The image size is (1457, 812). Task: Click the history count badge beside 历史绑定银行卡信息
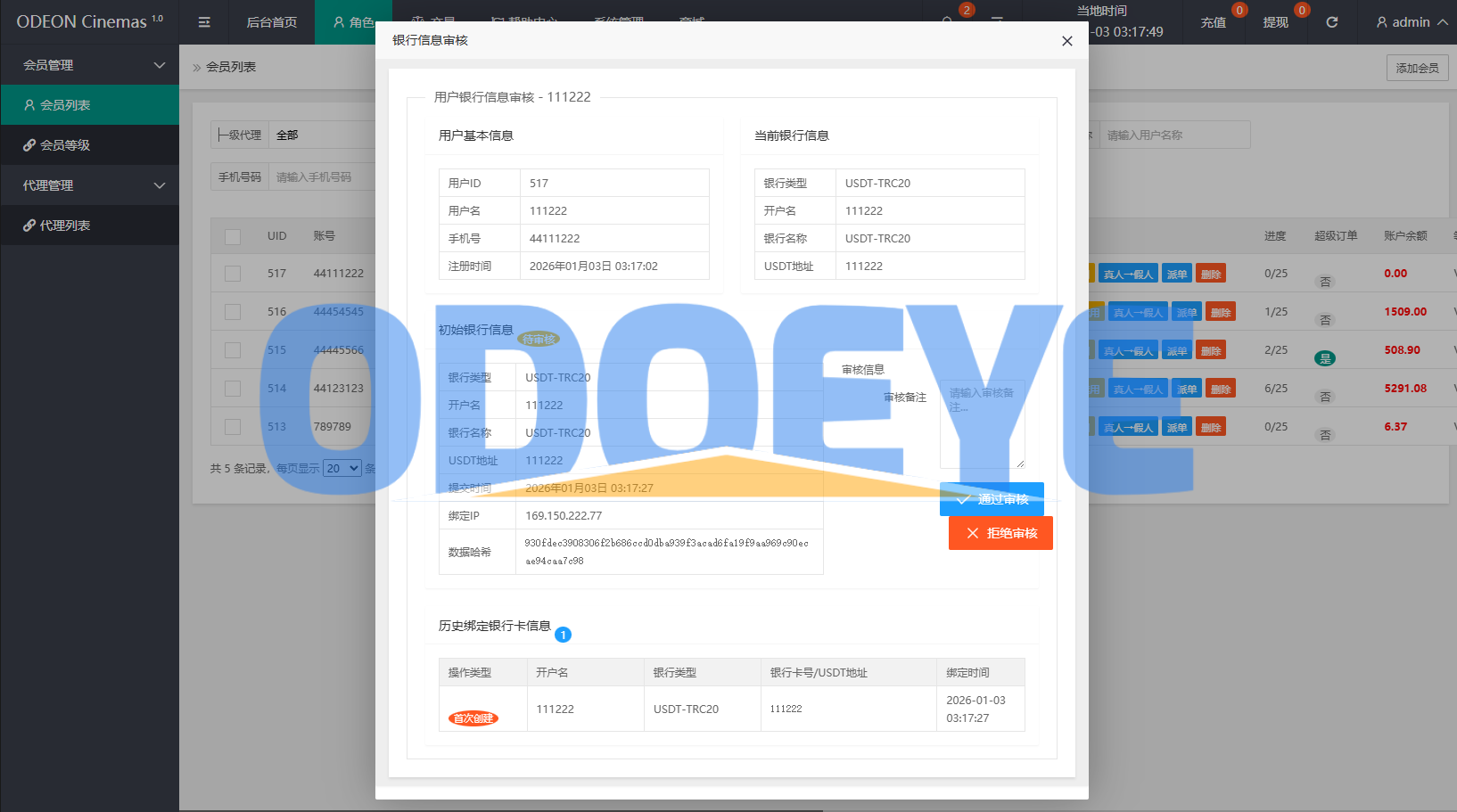tap(563, 635)
